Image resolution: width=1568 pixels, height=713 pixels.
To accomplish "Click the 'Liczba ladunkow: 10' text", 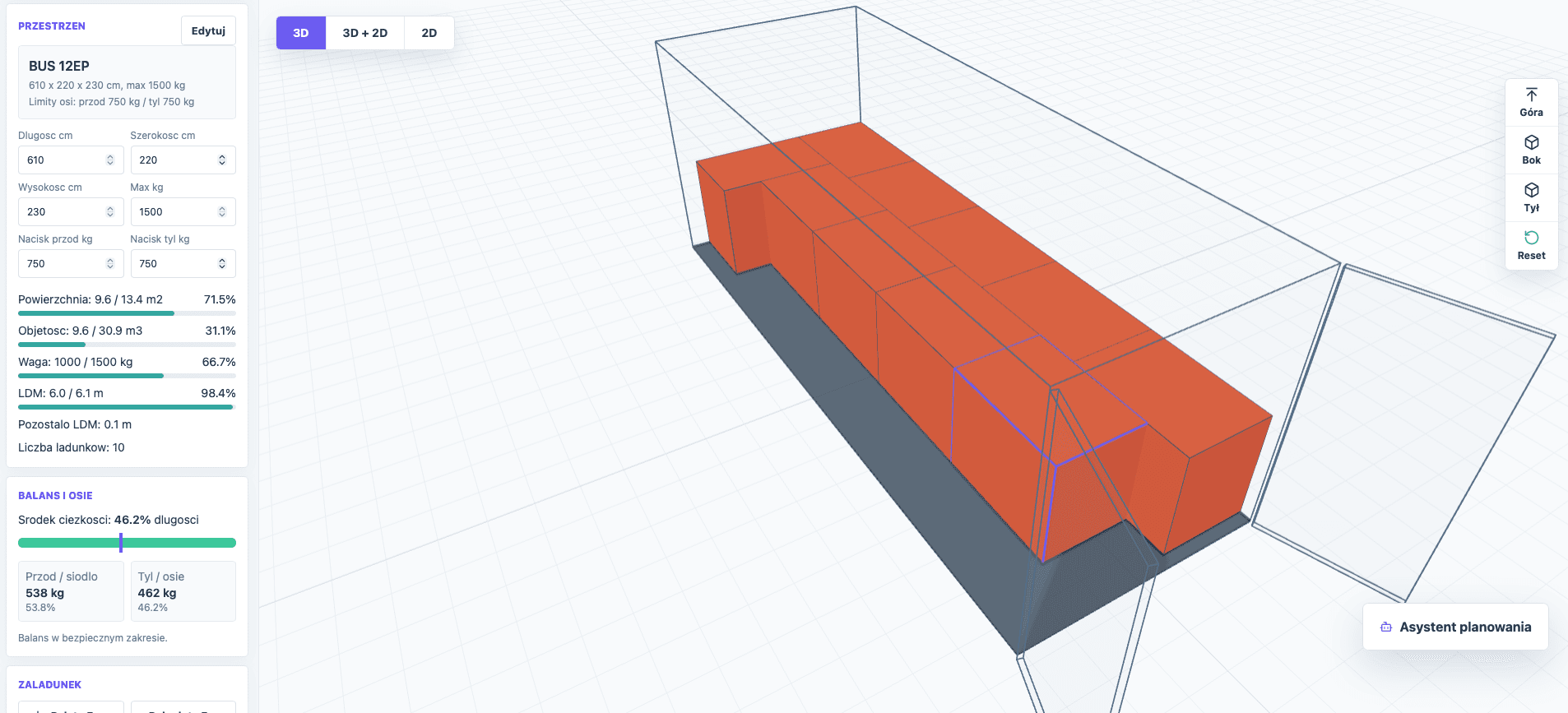I will point(72,447).
